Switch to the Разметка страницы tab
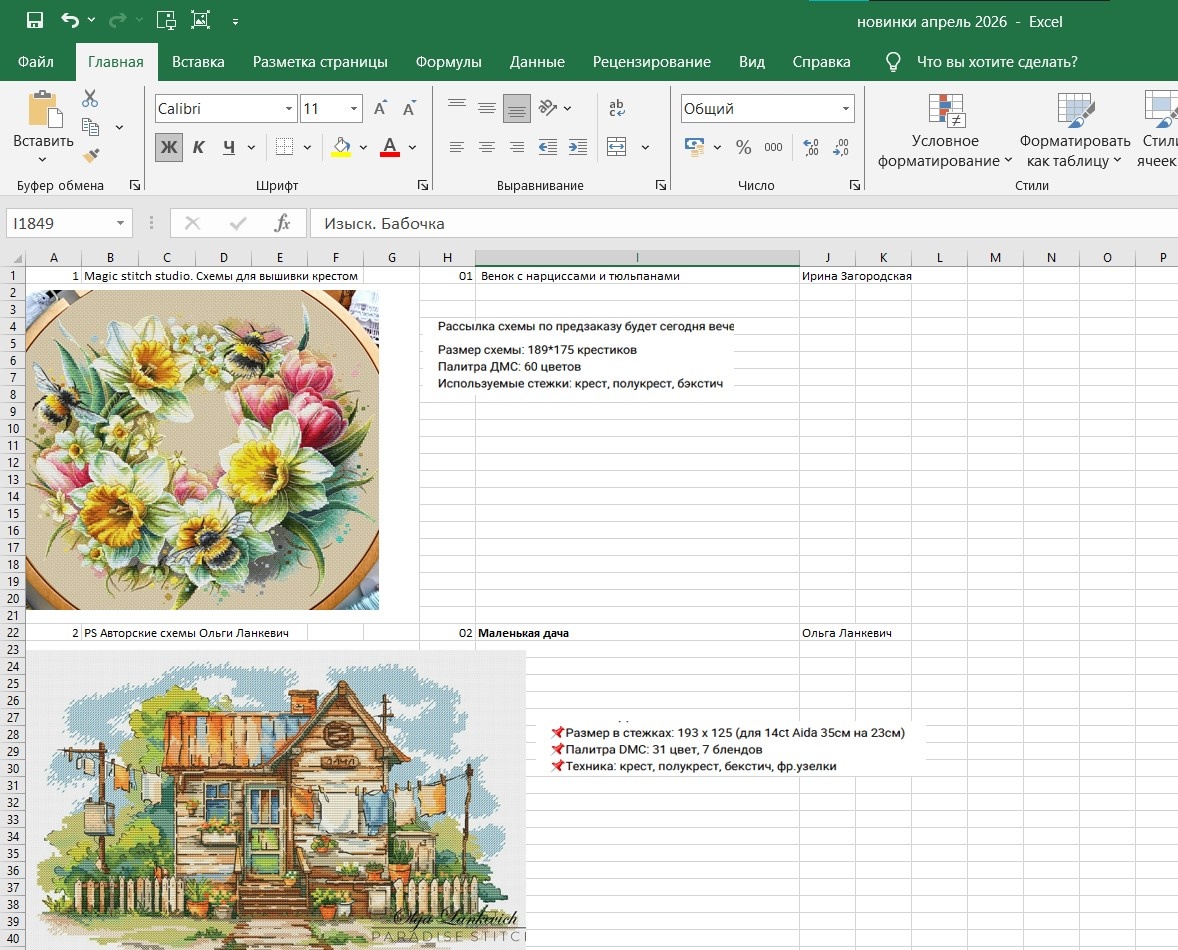 pyautogui.click(x=320, y=62)
